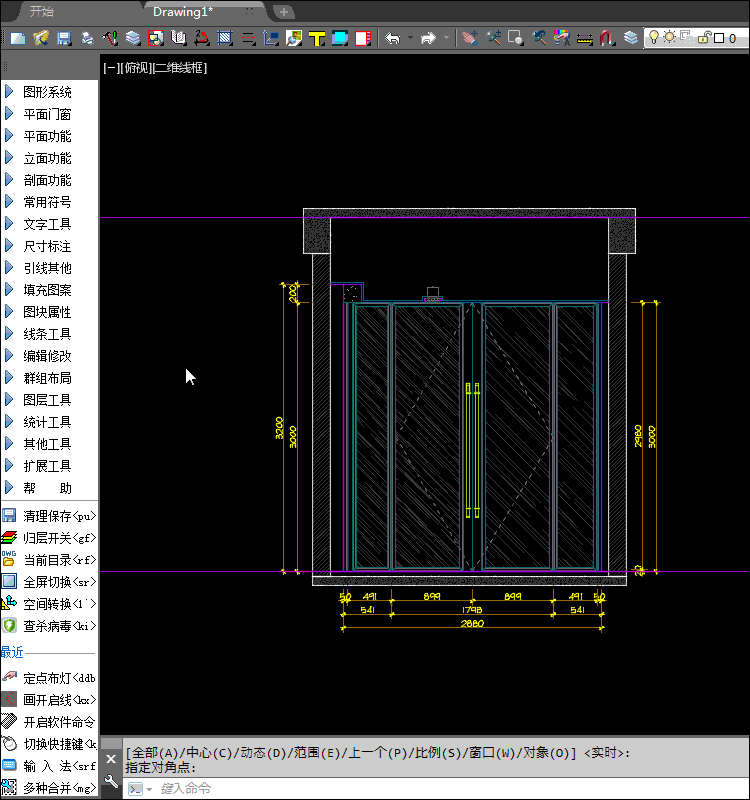Screen dimensions: 750x800
Task: Close the command line panel with X
Action: [111, 759]
